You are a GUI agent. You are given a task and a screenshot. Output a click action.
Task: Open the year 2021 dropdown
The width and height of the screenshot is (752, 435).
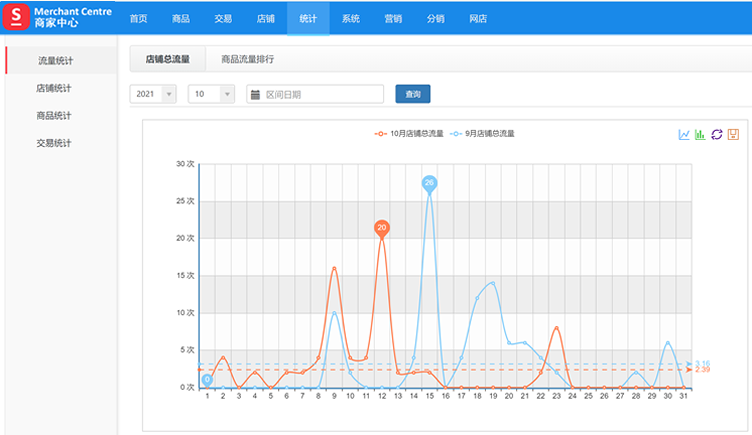point(153,94)
